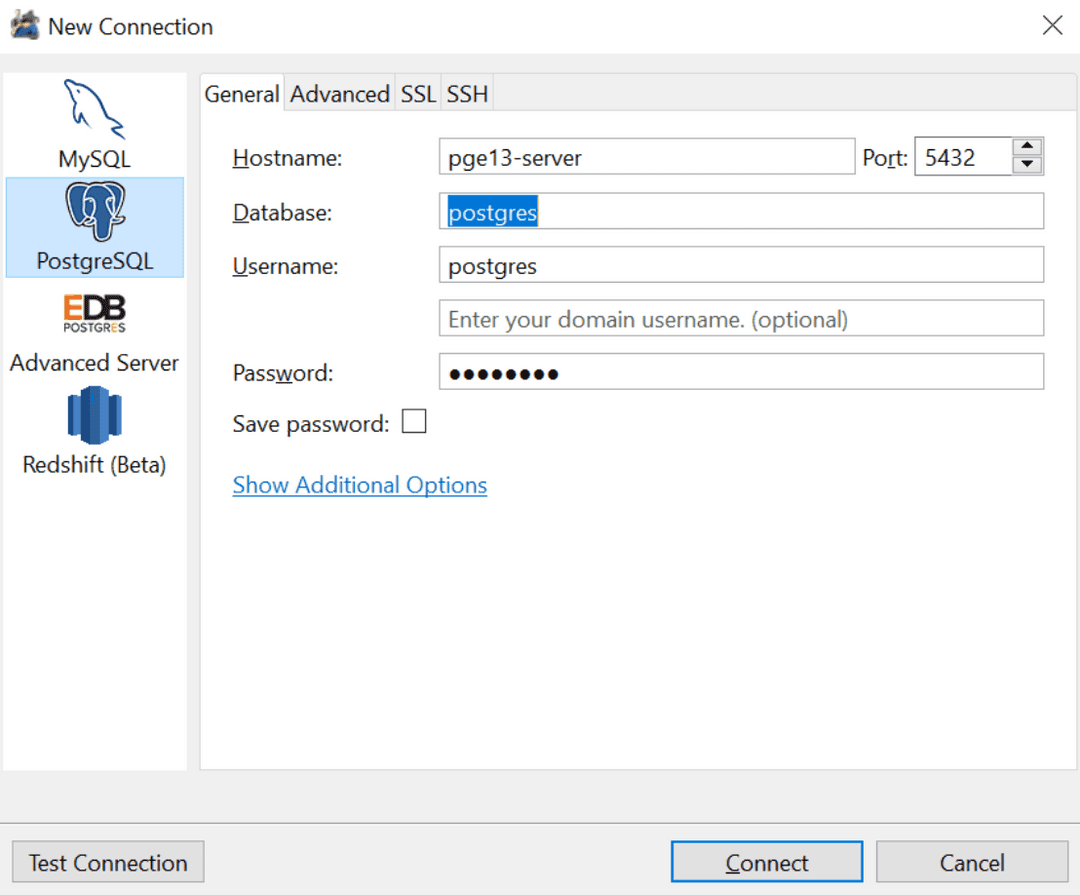The image size is (1080, 895).
Task: Select the PostgreSQL database type
Action: (x=95, y=228)
